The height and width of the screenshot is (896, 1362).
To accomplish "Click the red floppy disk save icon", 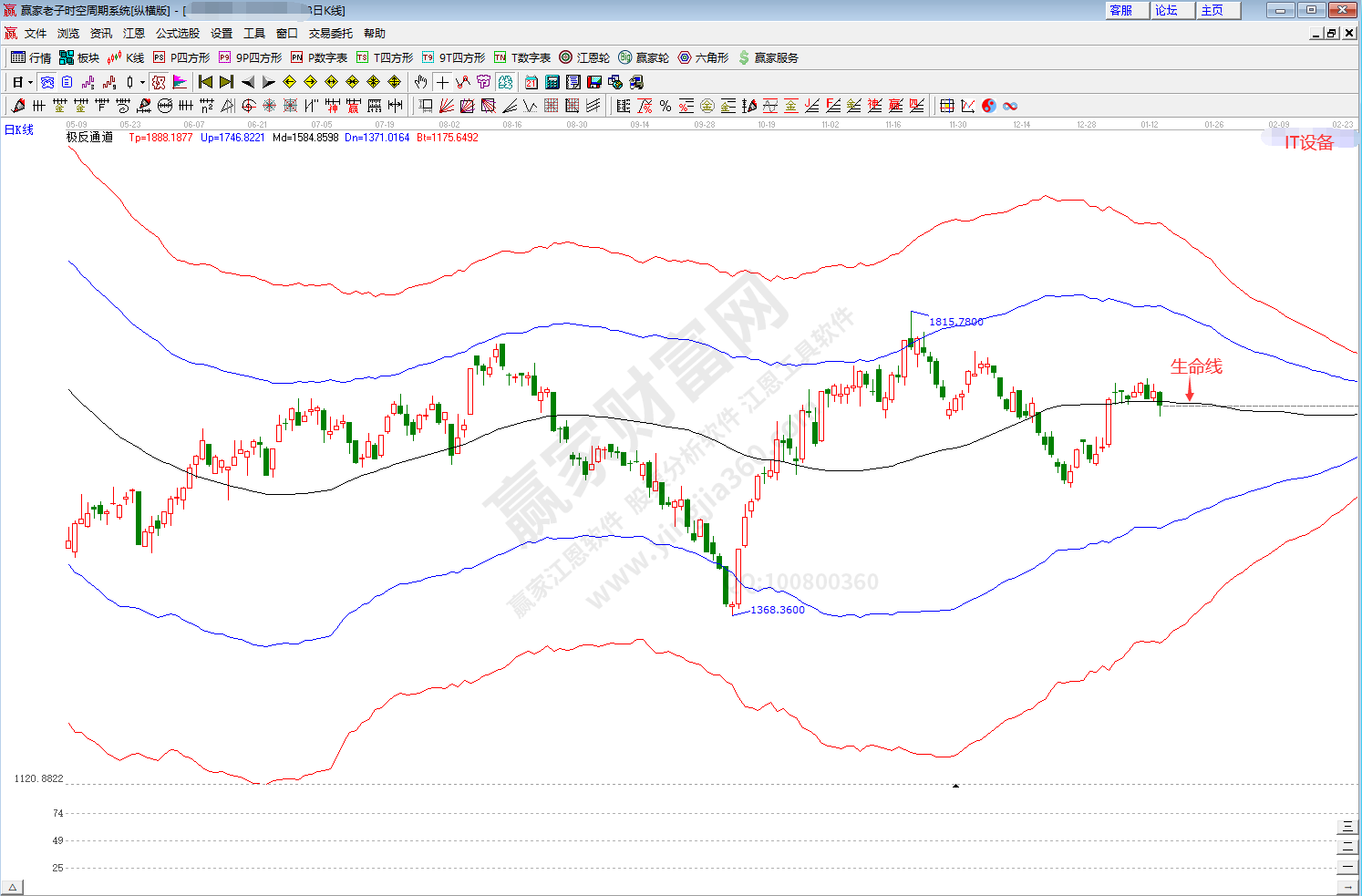I will coord(594,82).
